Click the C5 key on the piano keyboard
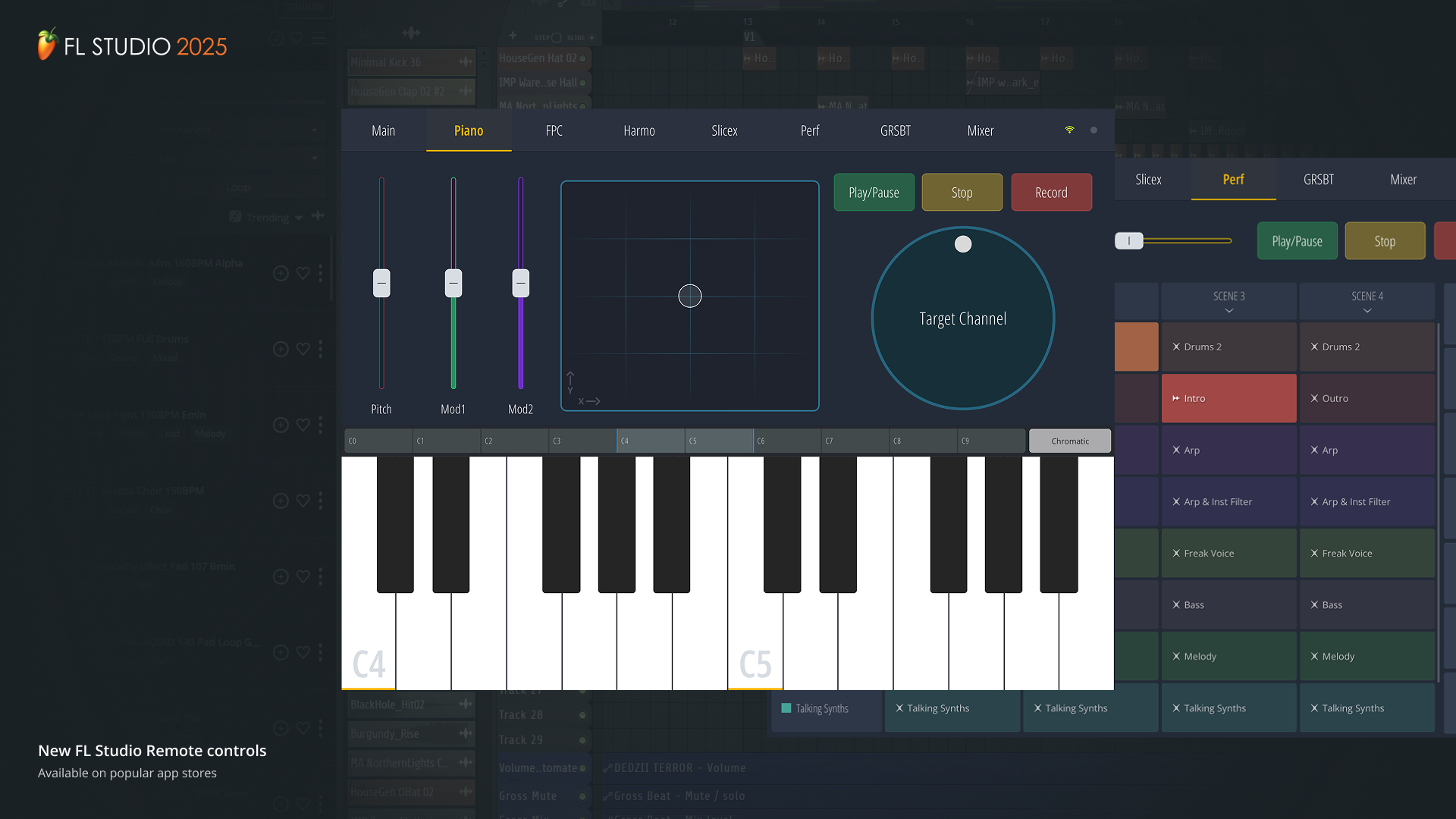Image resolution: width=1456 pixels, height=819 pixels. [x=755, y=645]
